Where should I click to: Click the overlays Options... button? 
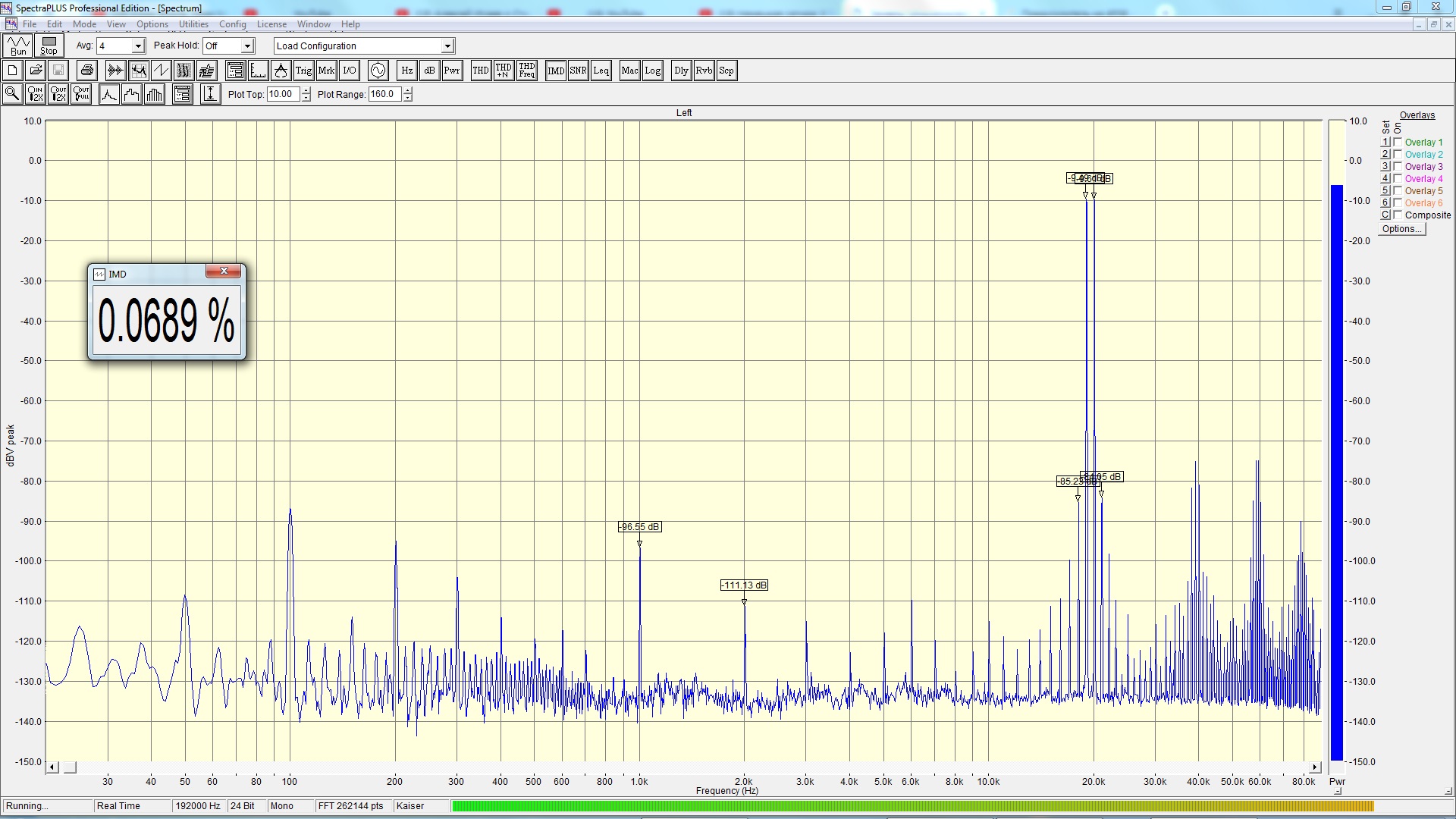1401,229
